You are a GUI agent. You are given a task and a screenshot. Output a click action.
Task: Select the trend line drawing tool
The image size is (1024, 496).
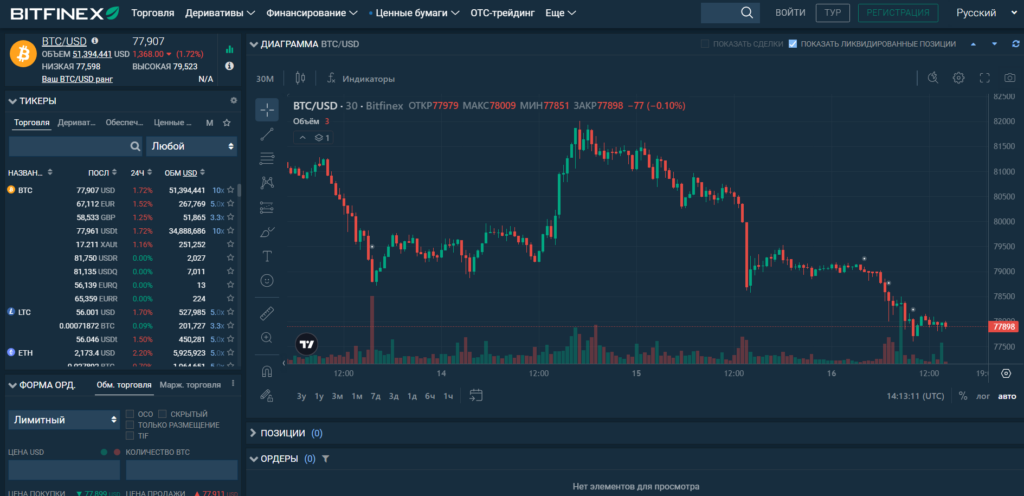click(266, 134)
